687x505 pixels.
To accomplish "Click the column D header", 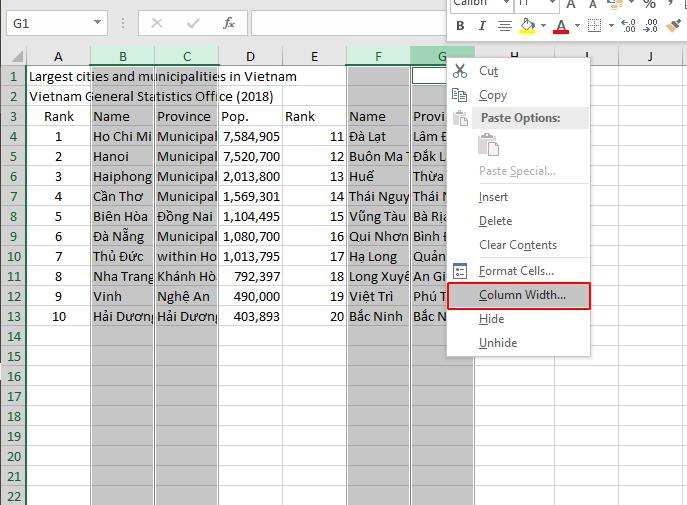I will click(x=250, y=56).
